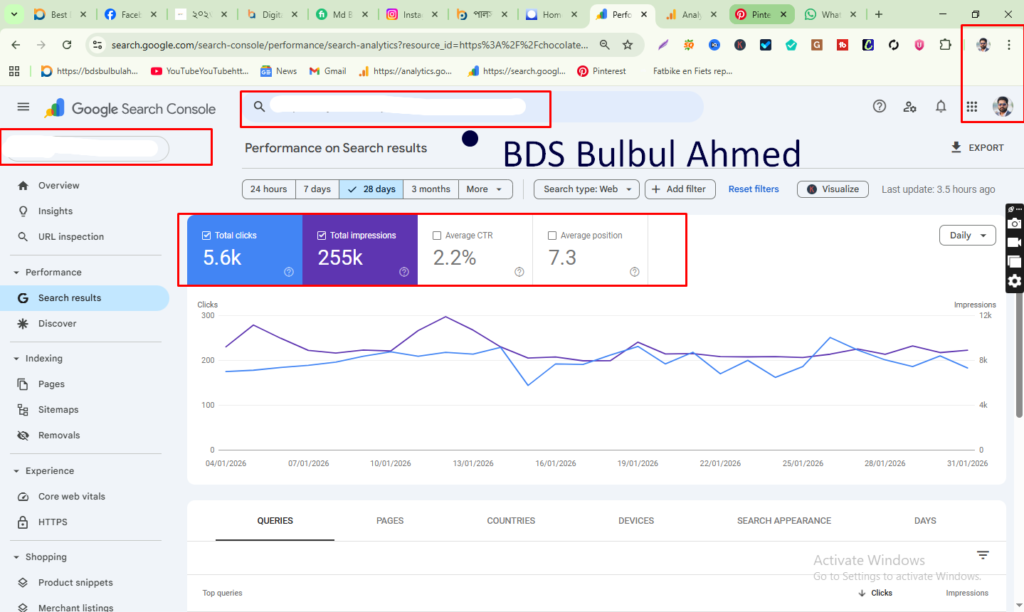Open the Google apps grid
The height and width of the screenshot is (612, 1024).
972,106
